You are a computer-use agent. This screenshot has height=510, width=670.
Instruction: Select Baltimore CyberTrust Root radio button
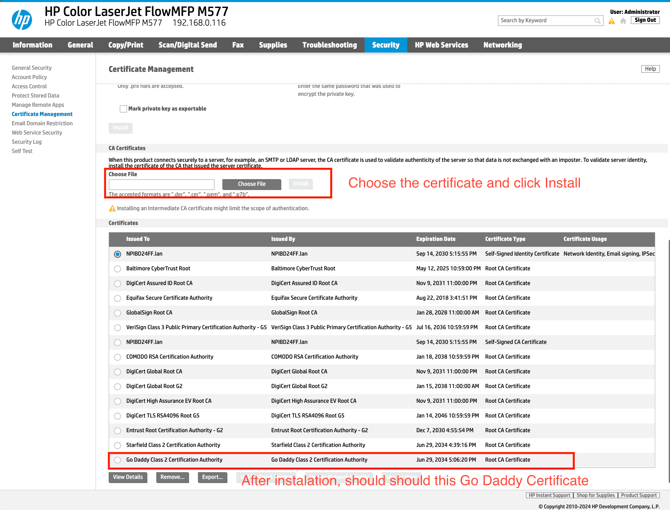(x=117, y=269)
